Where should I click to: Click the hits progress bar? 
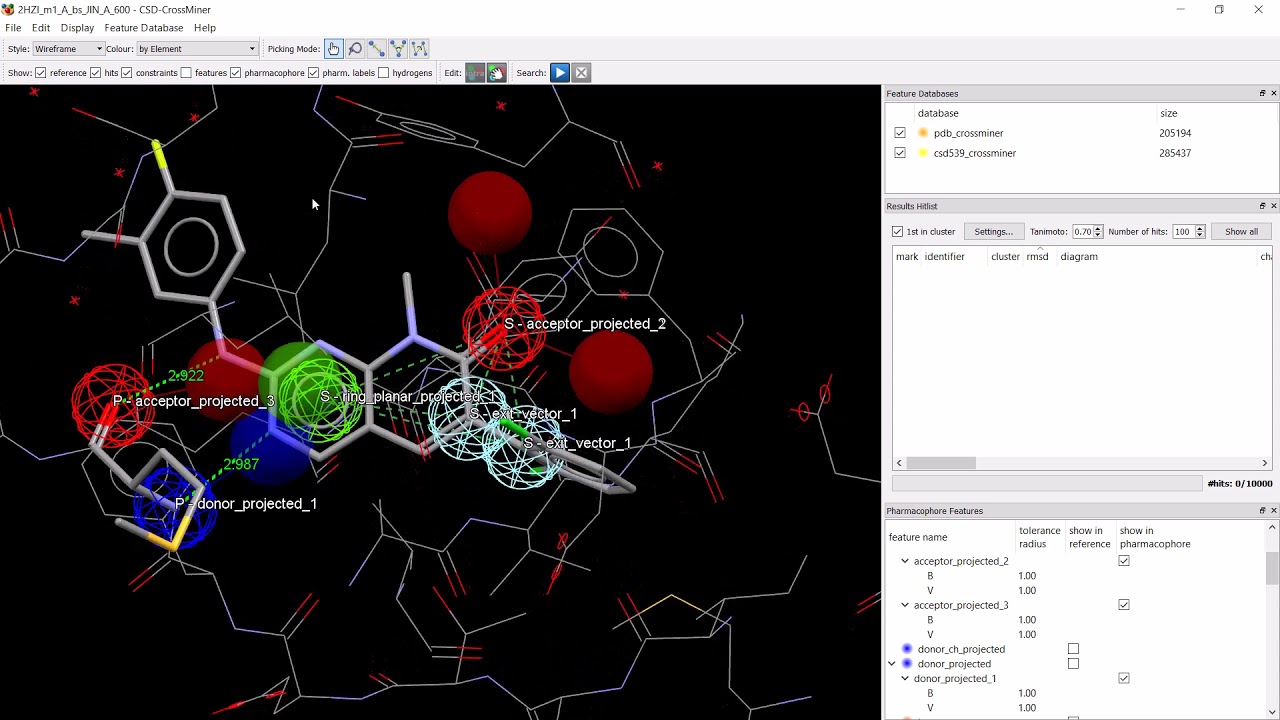[x=1047, y=484]
